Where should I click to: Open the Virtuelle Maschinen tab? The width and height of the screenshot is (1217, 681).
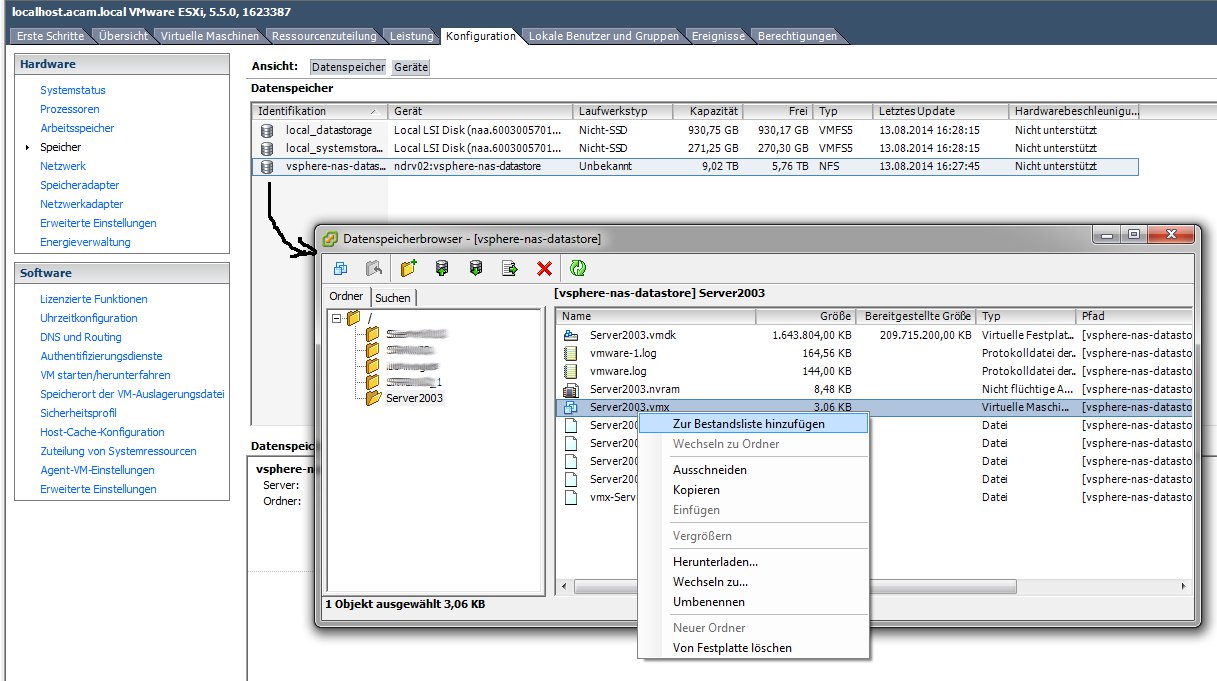210,36
